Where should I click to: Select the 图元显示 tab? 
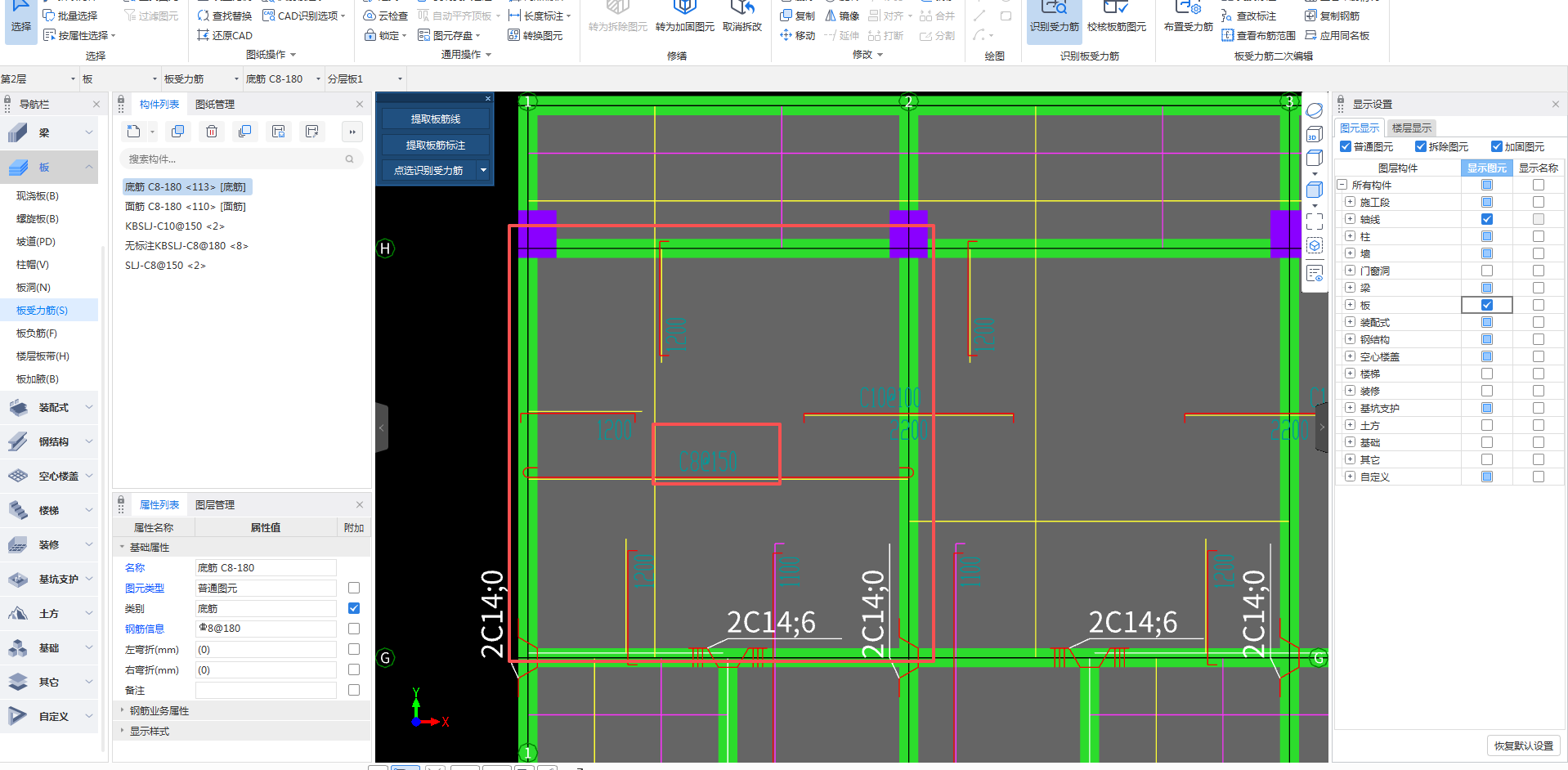[x=1360, y=128]
